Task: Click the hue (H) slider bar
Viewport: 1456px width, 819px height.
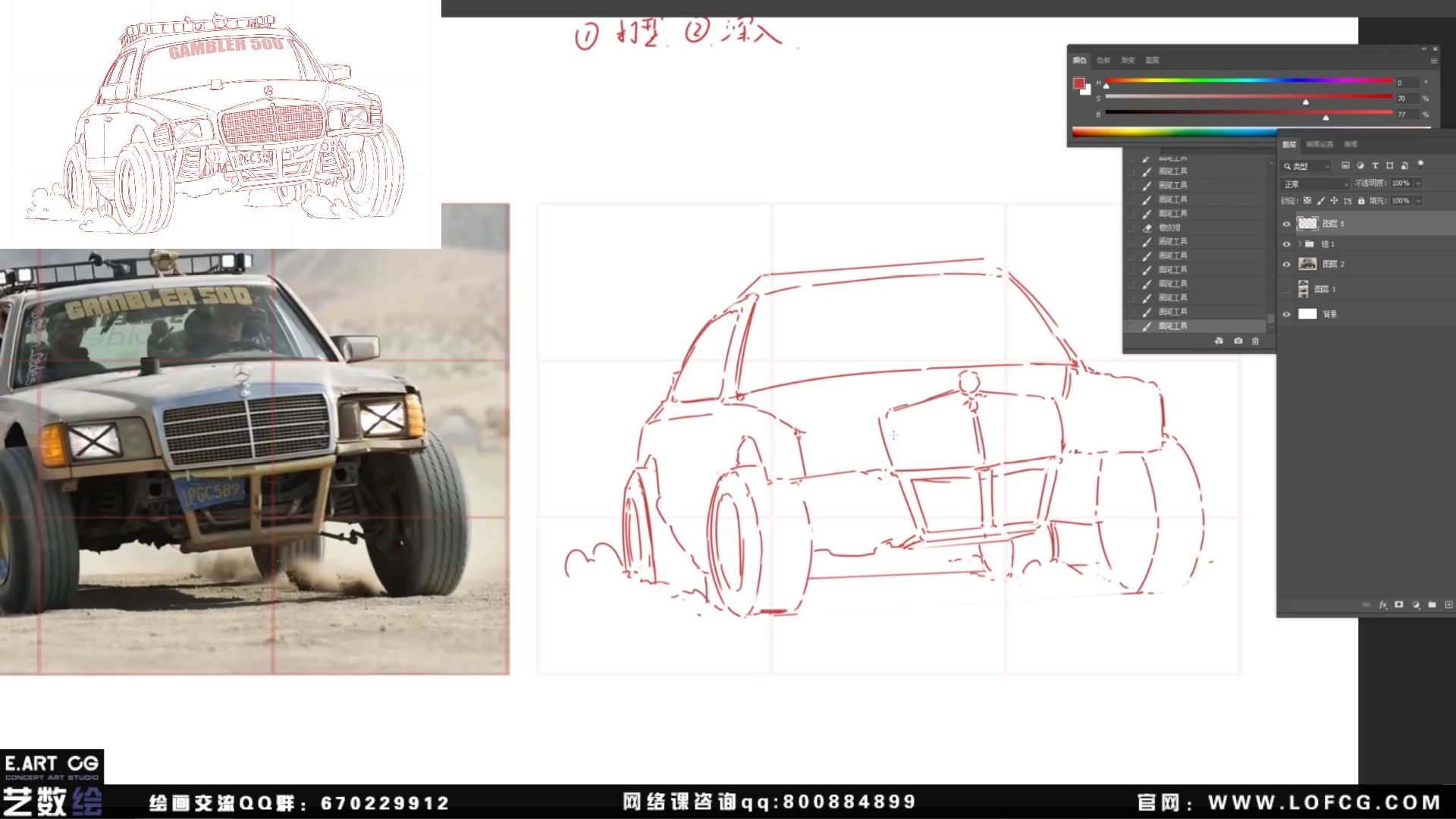Action: pos(1248,80)
